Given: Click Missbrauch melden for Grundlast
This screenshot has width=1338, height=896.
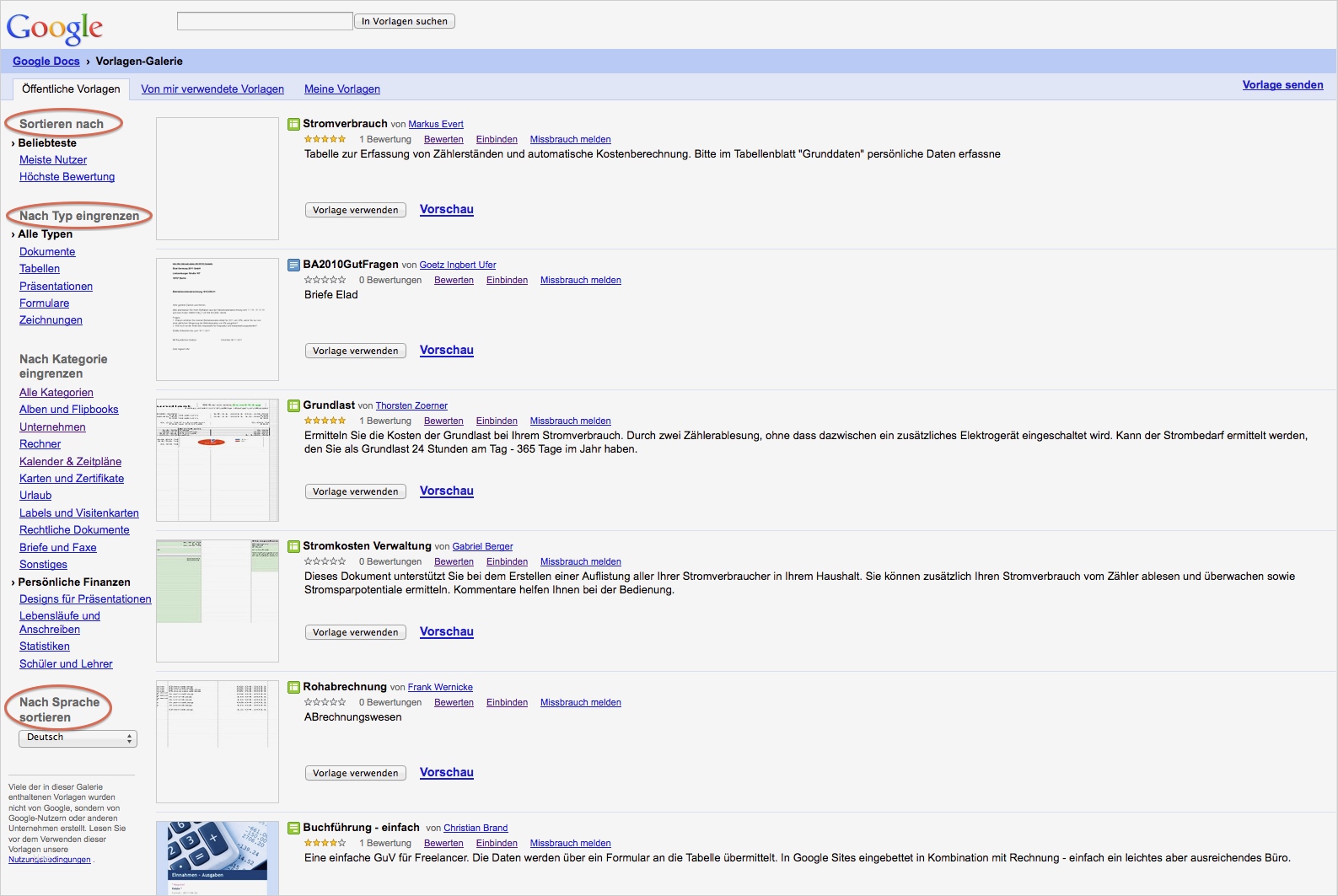Looking at the screenshot, I should (571, 421).
